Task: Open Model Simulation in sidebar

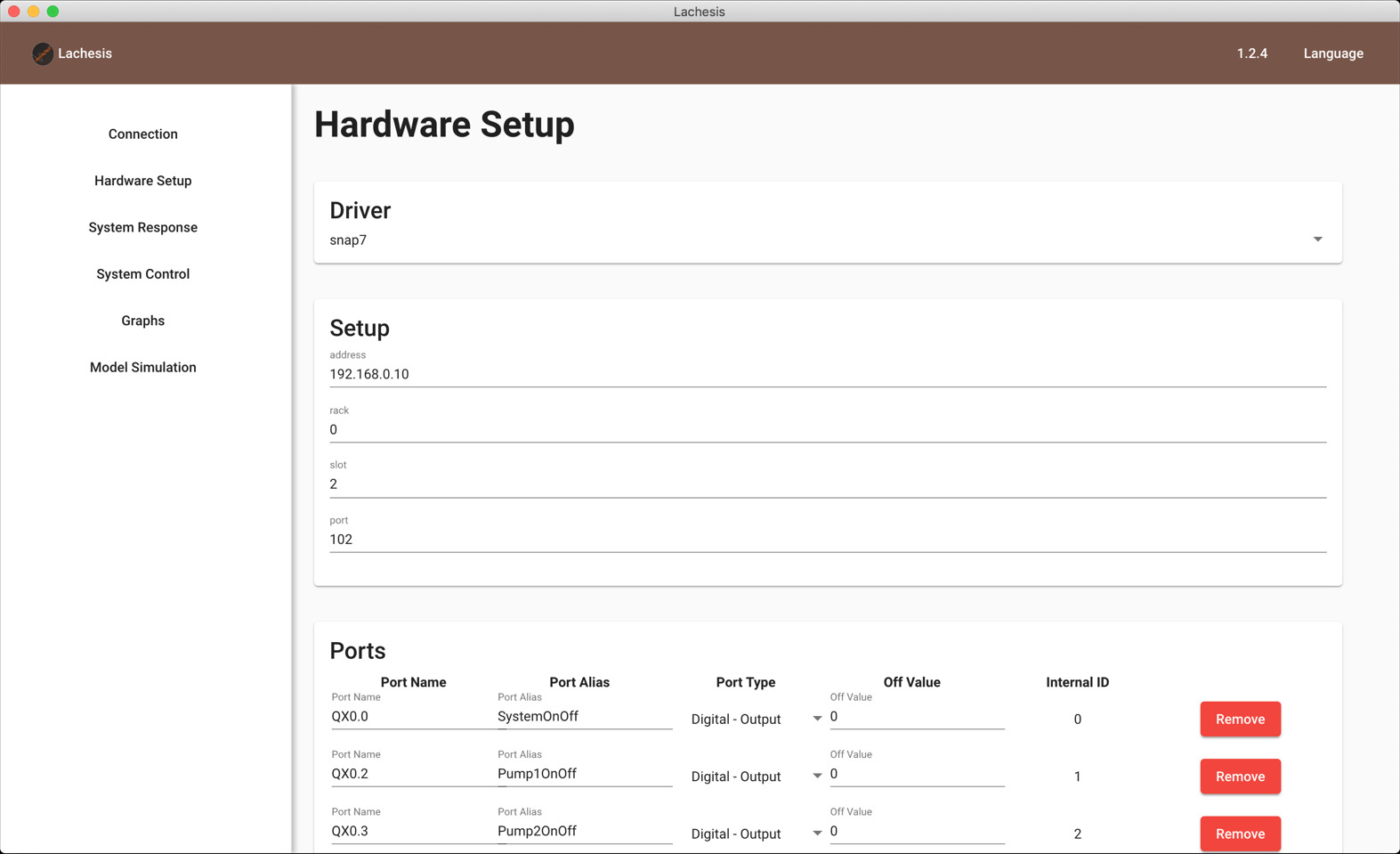Action: click(143, 367)
